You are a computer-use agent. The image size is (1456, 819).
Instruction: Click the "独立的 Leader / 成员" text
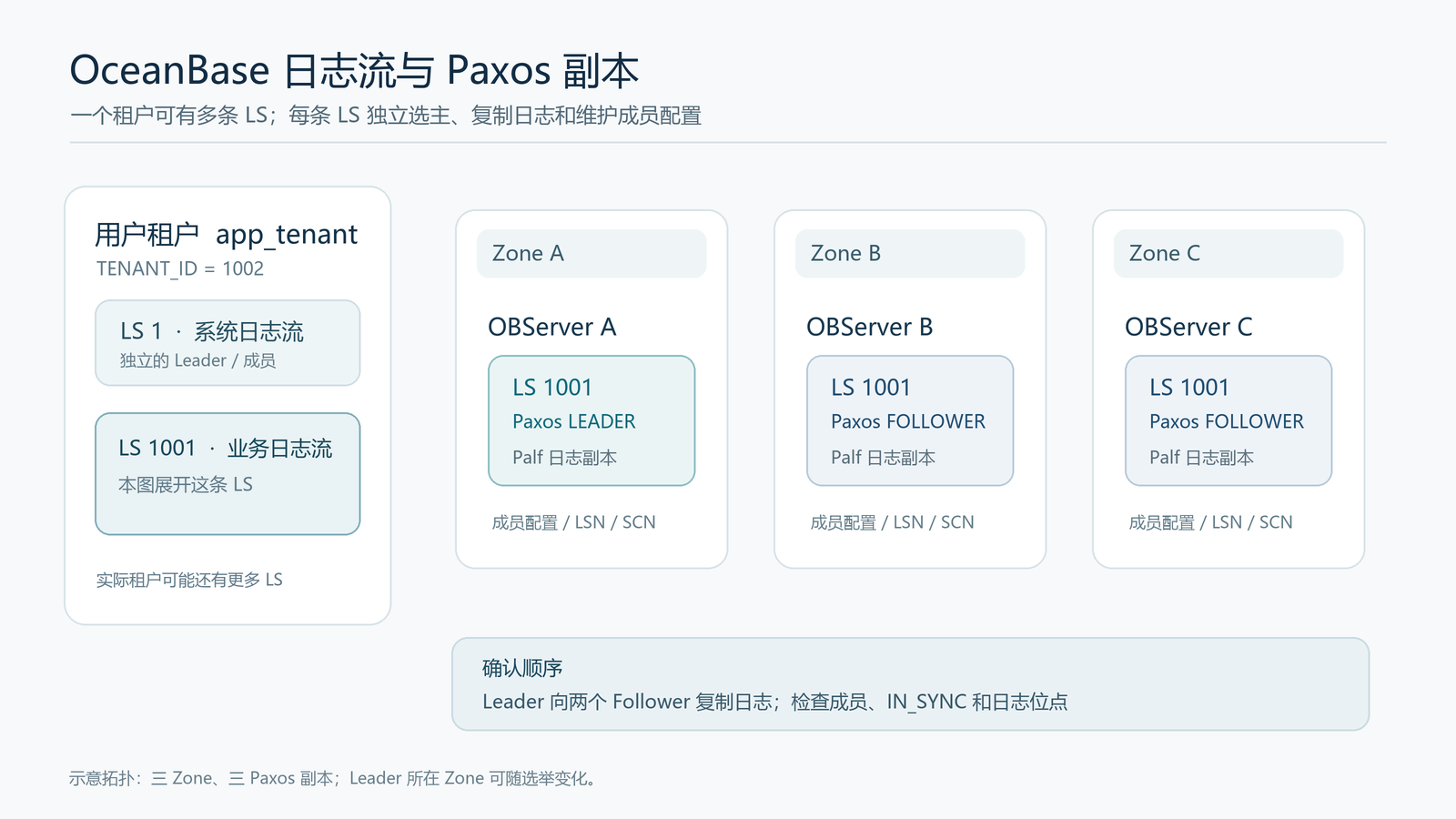click(197, 360)
